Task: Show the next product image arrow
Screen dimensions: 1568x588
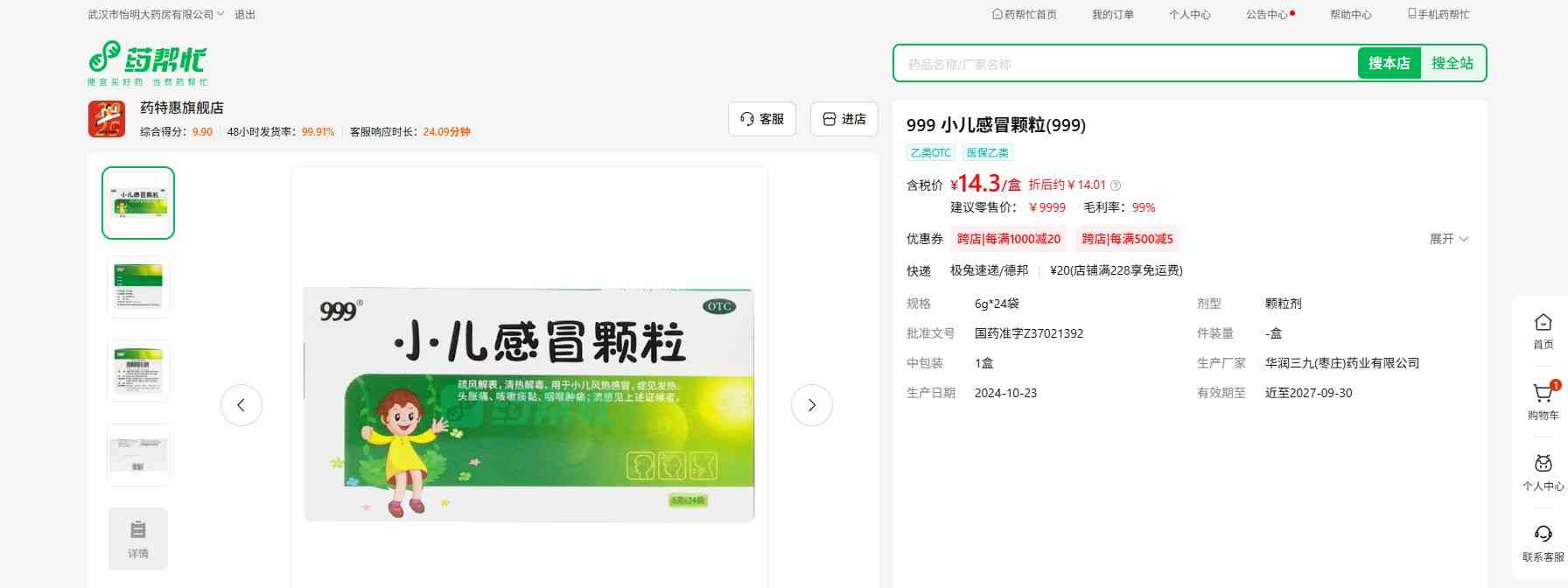Action: click(811, 405)
